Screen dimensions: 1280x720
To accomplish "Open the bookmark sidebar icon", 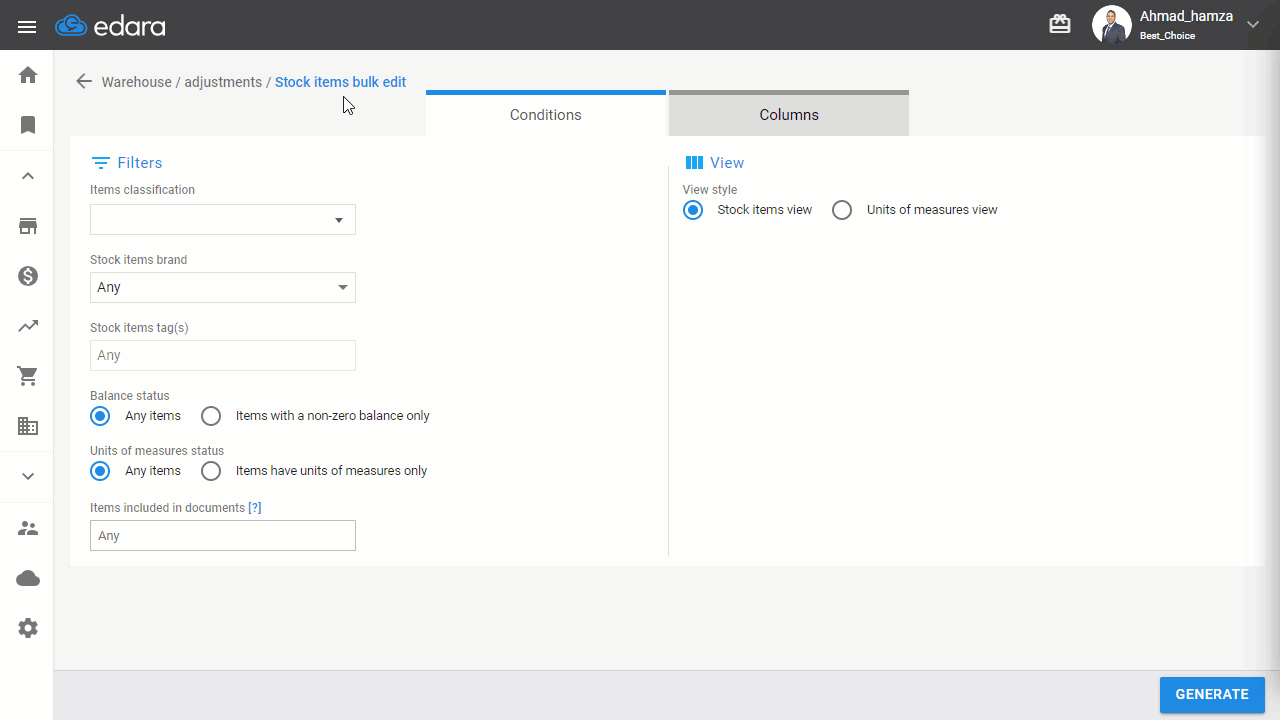I will pos(28,125).
